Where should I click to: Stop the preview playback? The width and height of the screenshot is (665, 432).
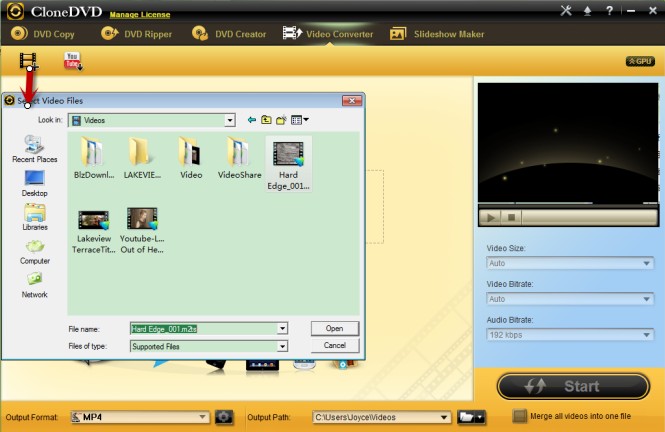coord(511,217)
